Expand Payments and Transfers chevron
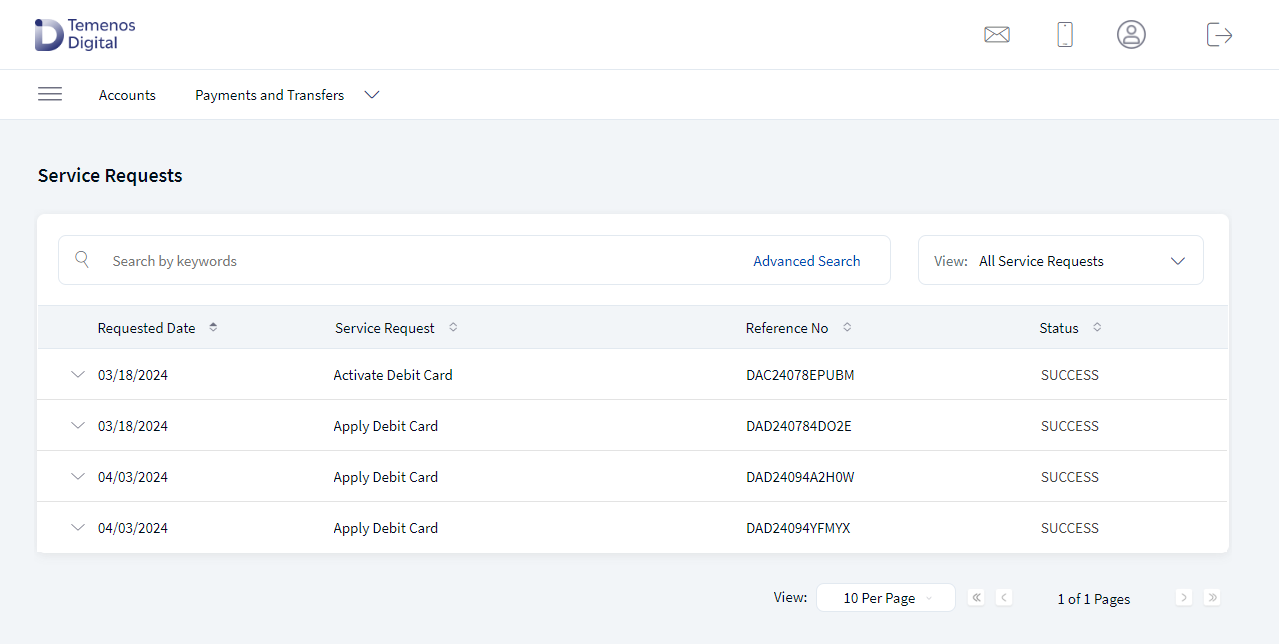The image size is (1279, 644). (x=372, y=95)
